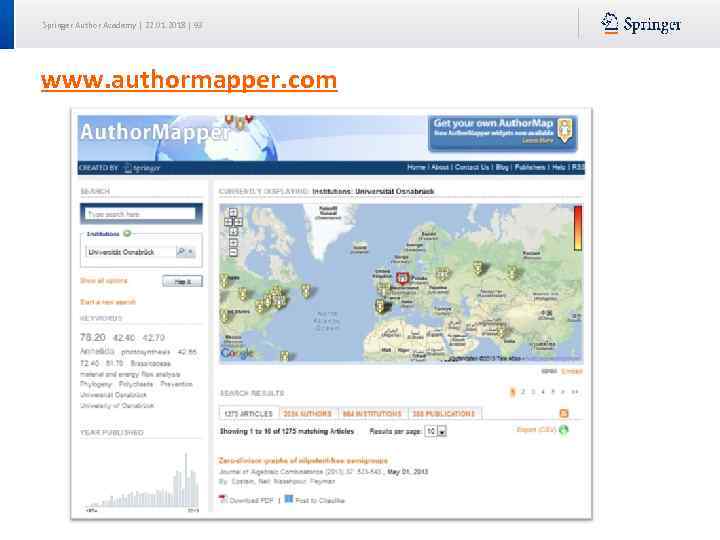Click Start a new search link
The width and height of the screenshot is (720, 540).
pos(108,302)
